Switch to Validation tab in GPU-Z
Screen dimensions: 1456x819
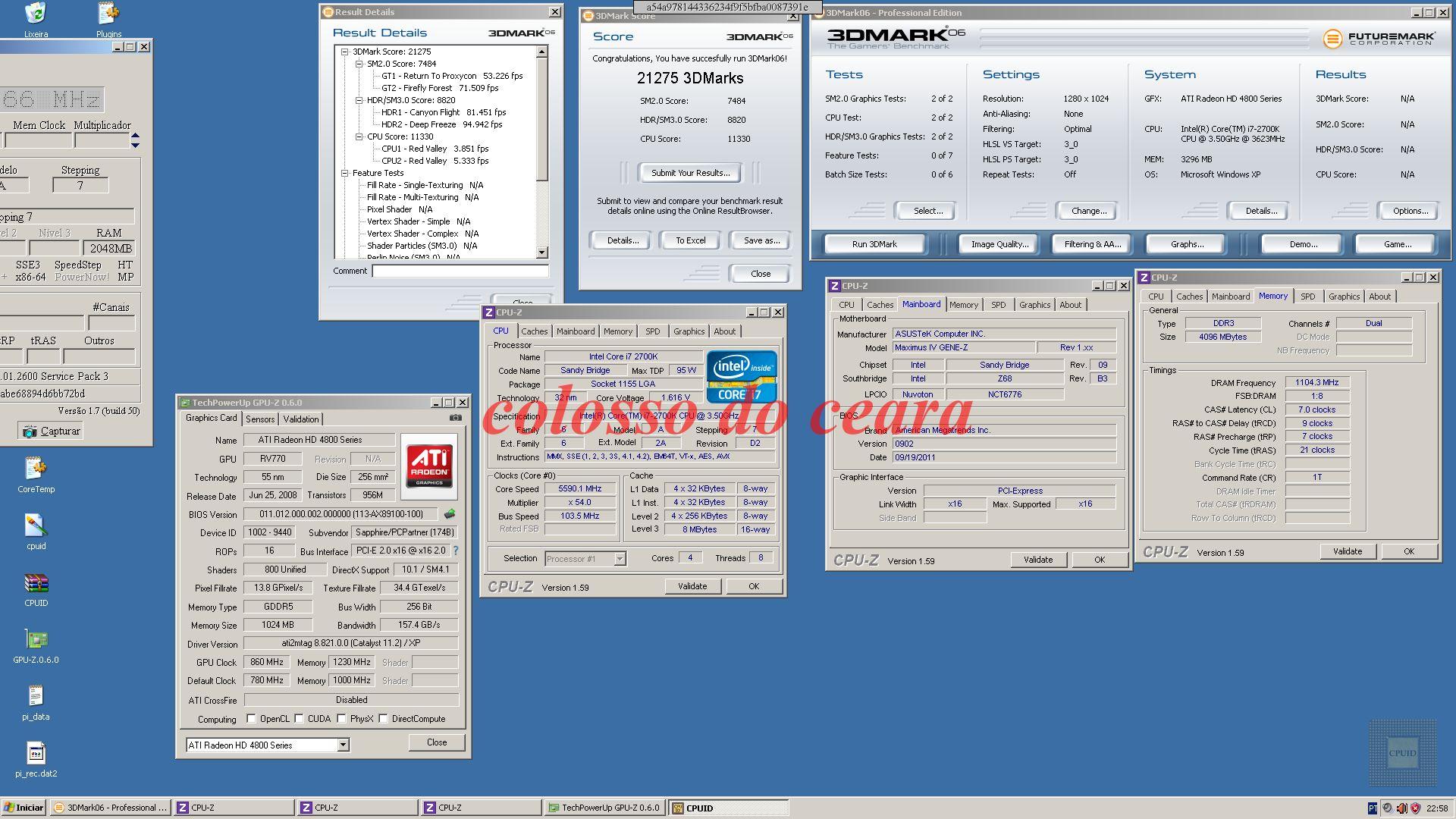coord(301,419)
